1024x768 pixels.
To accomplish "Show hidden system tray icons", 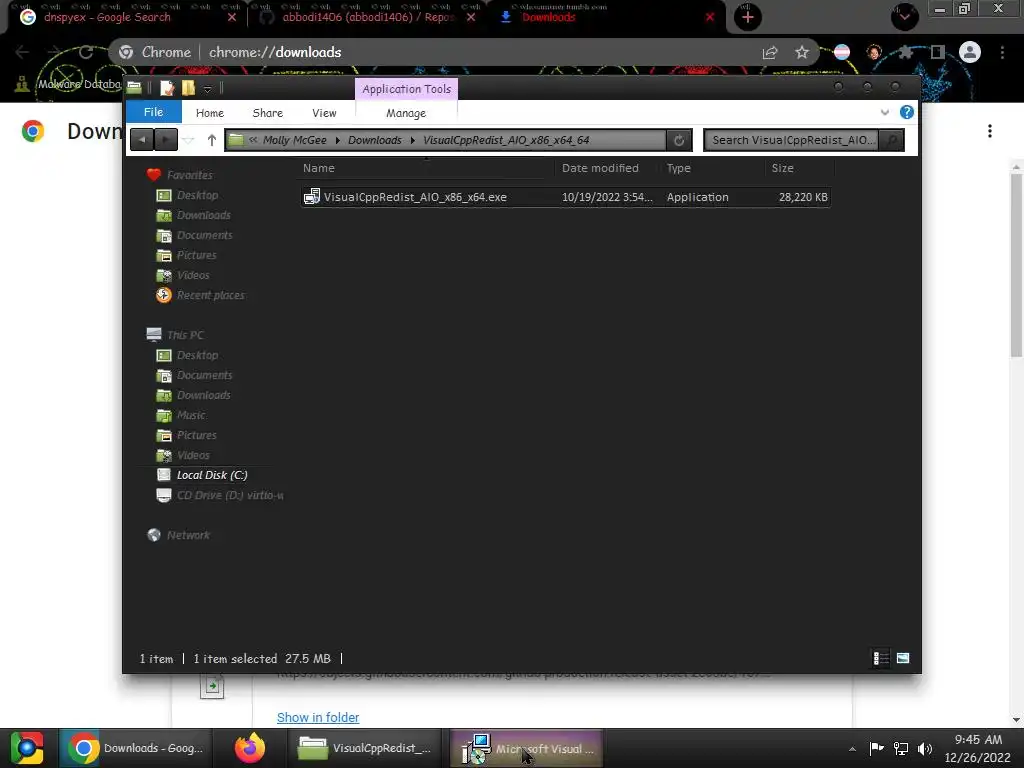I will 852,749.
